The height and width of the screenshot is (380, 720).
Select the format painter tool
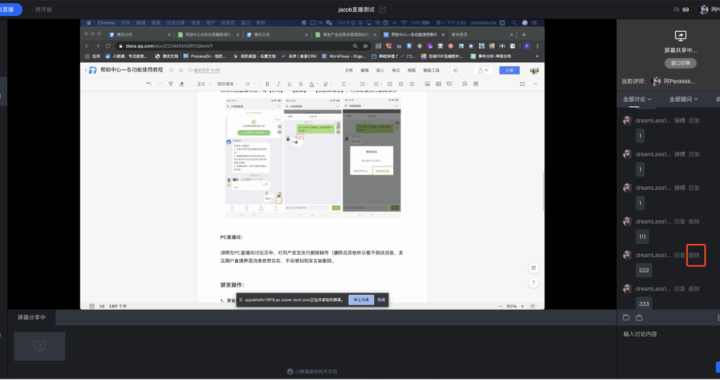170,84
